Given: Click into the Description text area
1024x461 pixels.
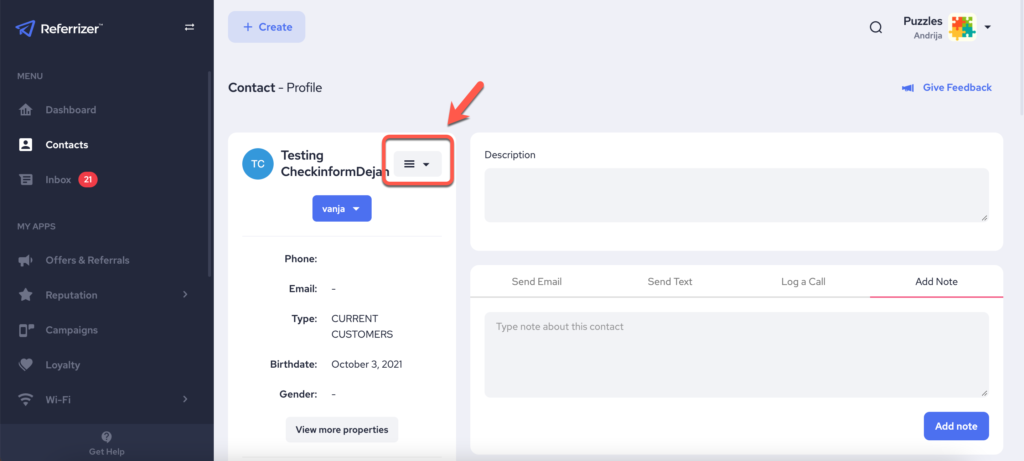Looking at the screenshot, I should point(736,195).
